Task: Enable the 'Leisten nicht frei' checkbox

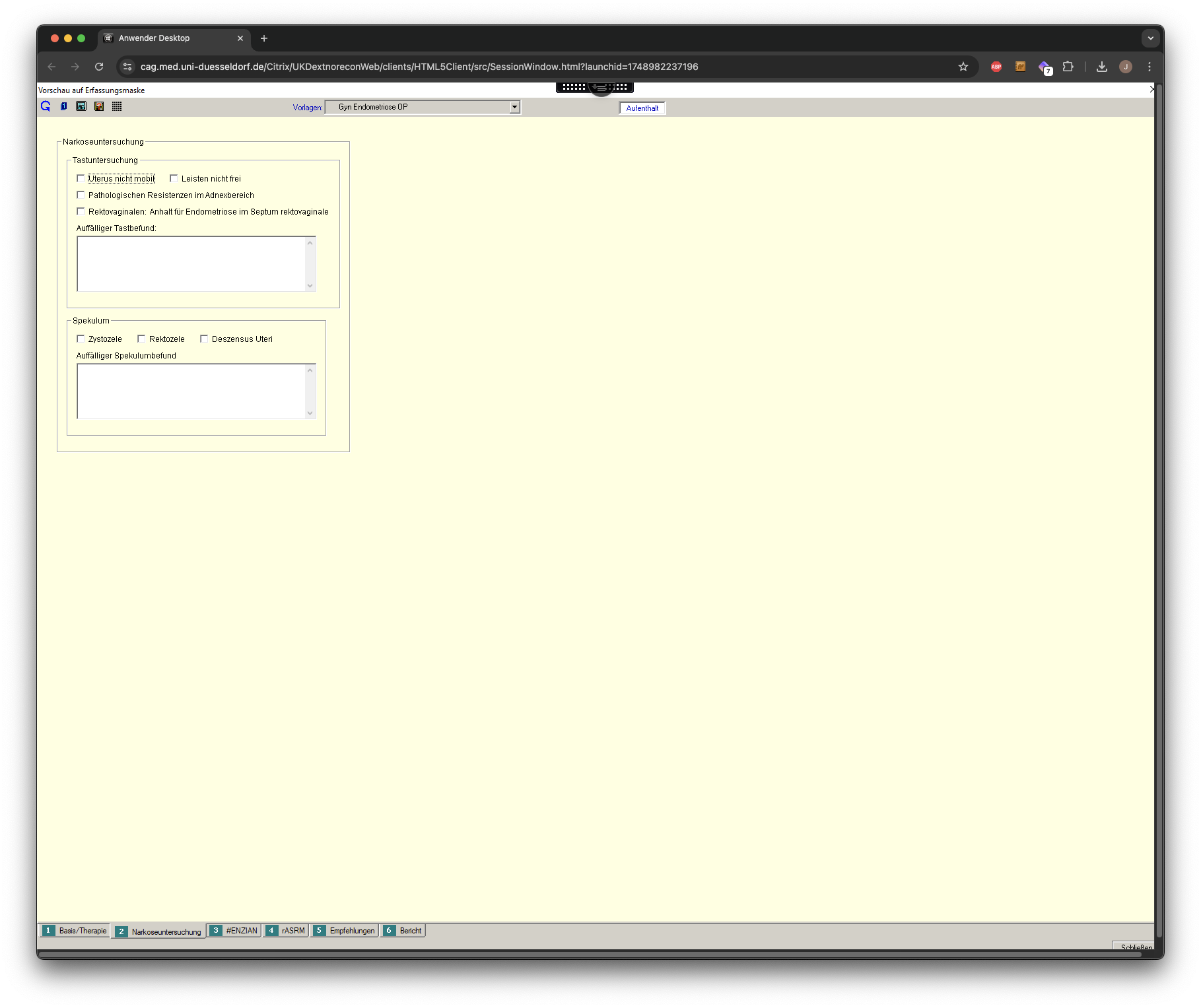Action: click(174, 178)
